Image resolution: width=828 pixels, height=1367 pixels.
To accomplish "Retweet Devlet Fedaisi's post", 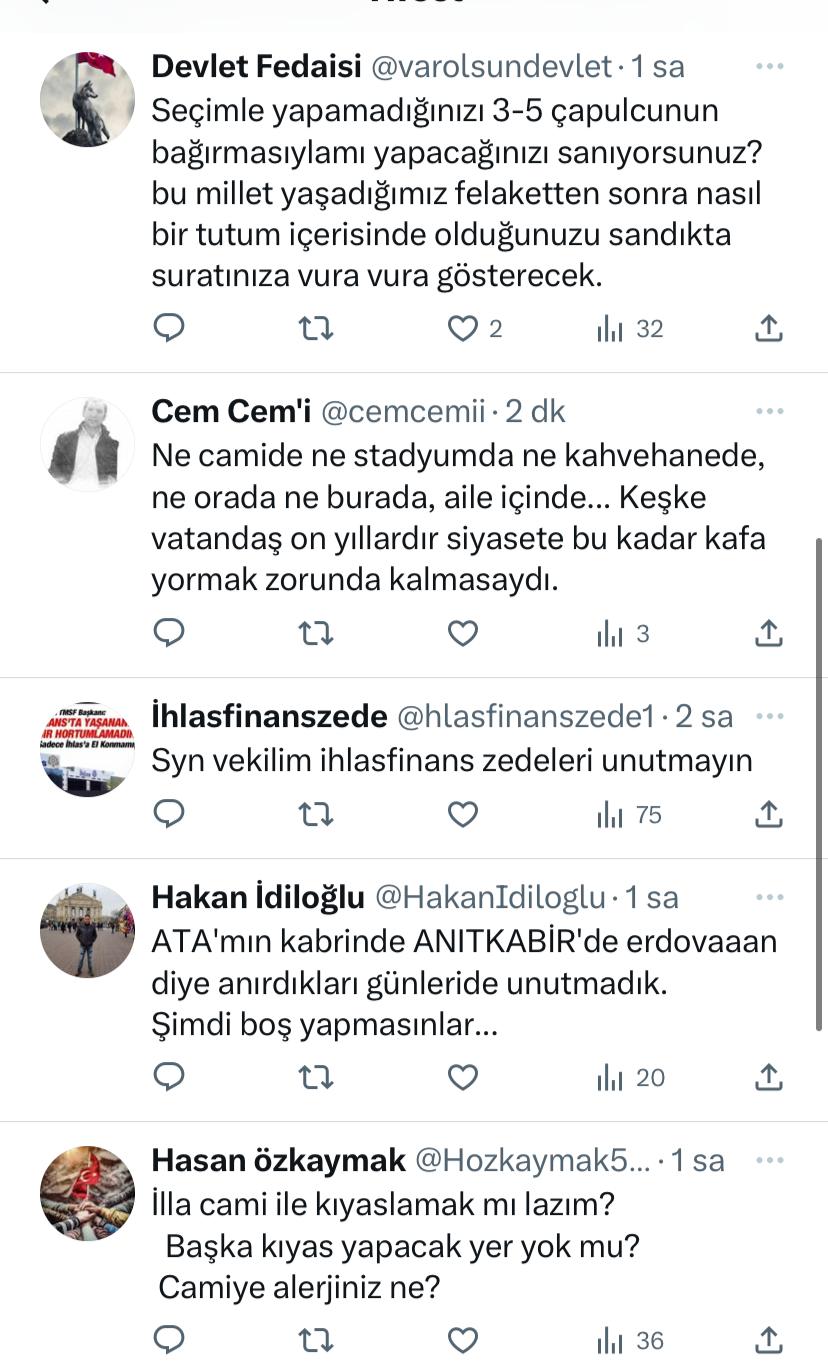I will coord(316,329).
